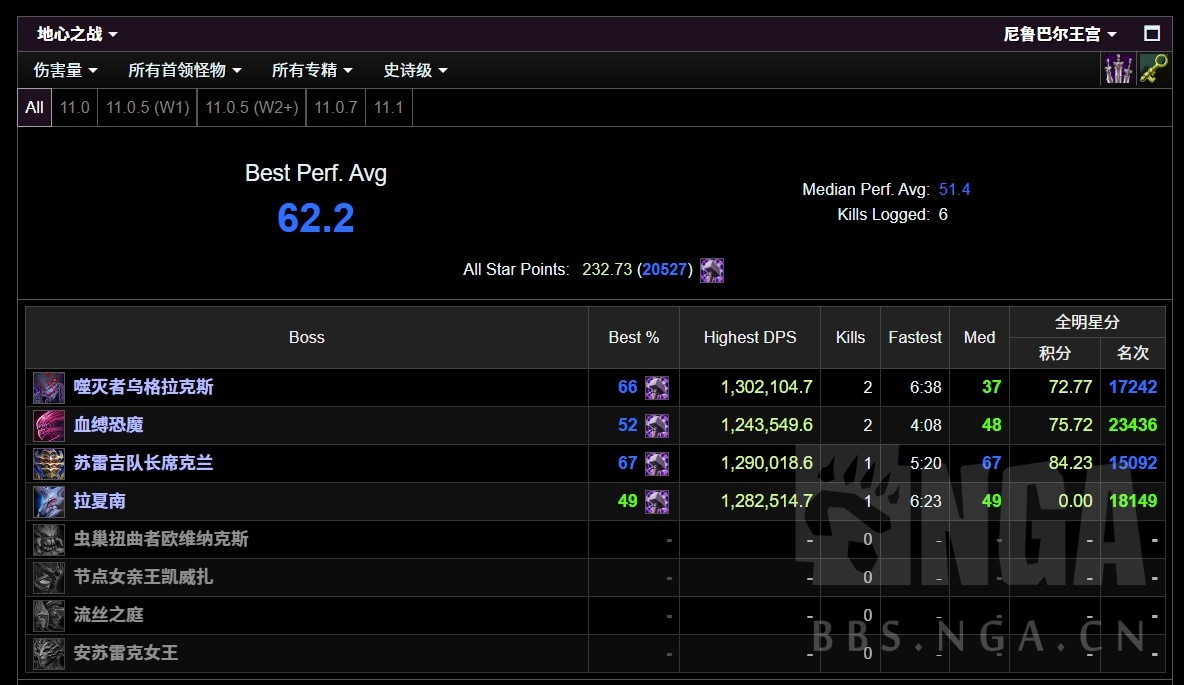Click the spec icon beside Best % 66
Viewport: 1184px width, 685px height.
tap(657, 387)
